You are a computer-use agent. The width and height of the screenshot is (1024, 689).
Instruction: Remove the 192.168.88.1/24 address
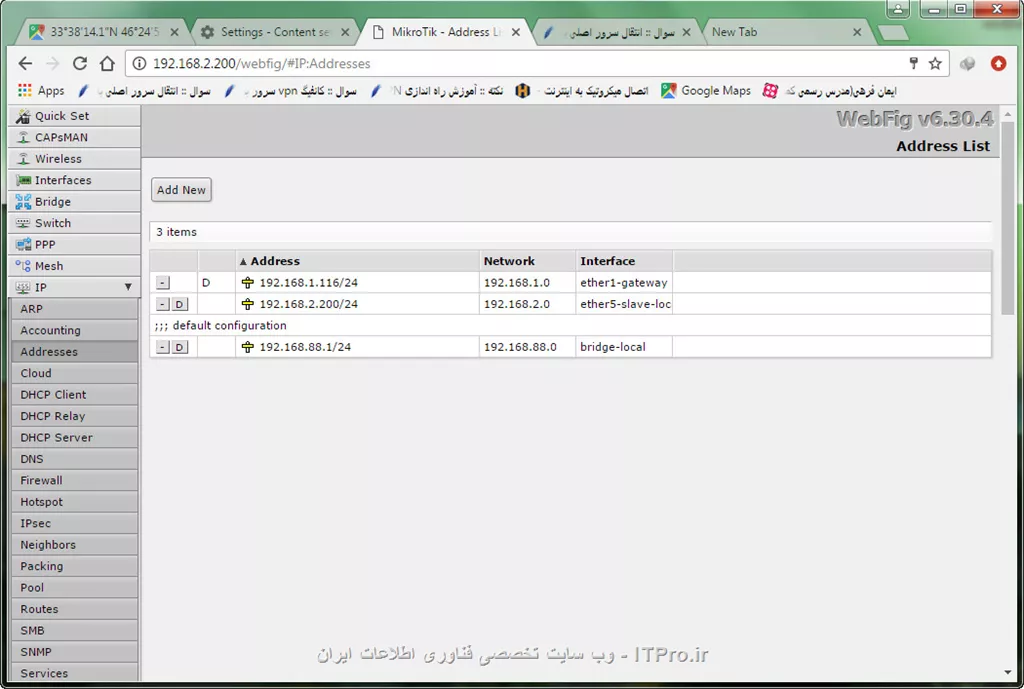(163, 347)
